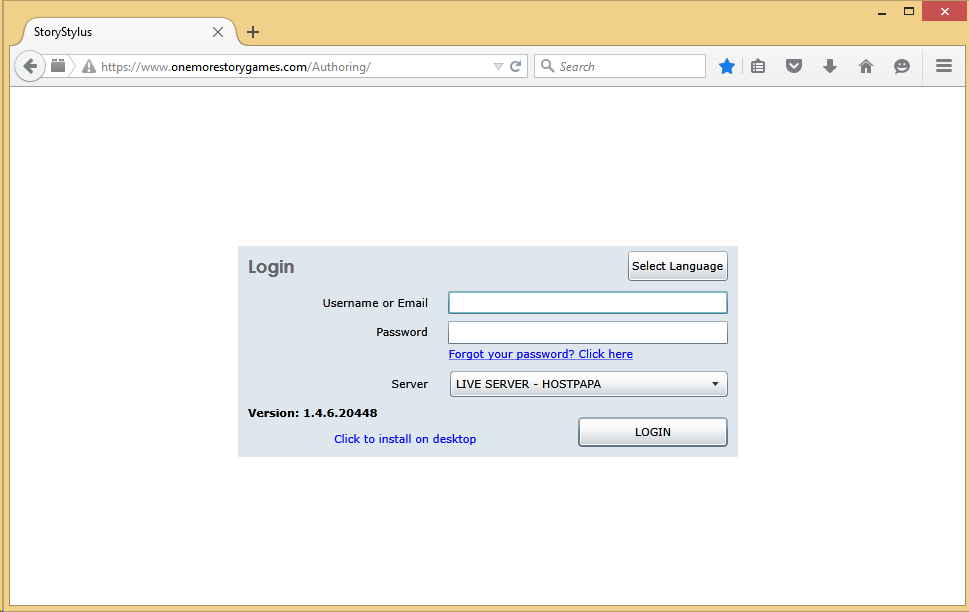This screenshot has width=969, height=612.
Task: Save page with the Pocket icon
Action: [x=793, y=66]
